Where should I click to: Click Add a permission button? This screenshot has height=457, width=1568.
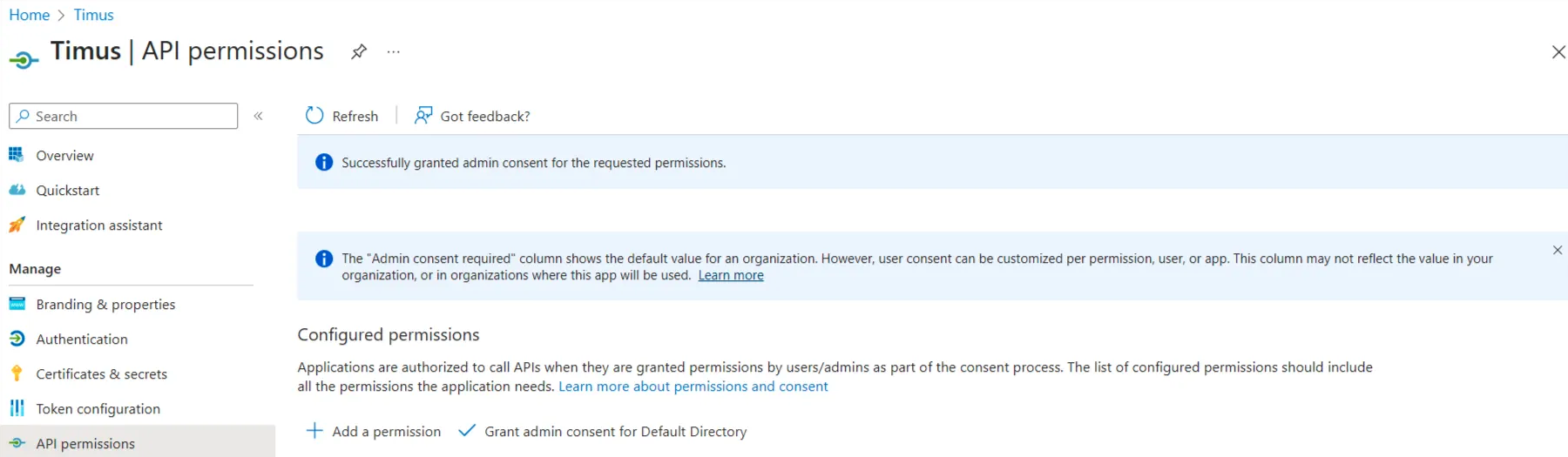tap(374, 431)
